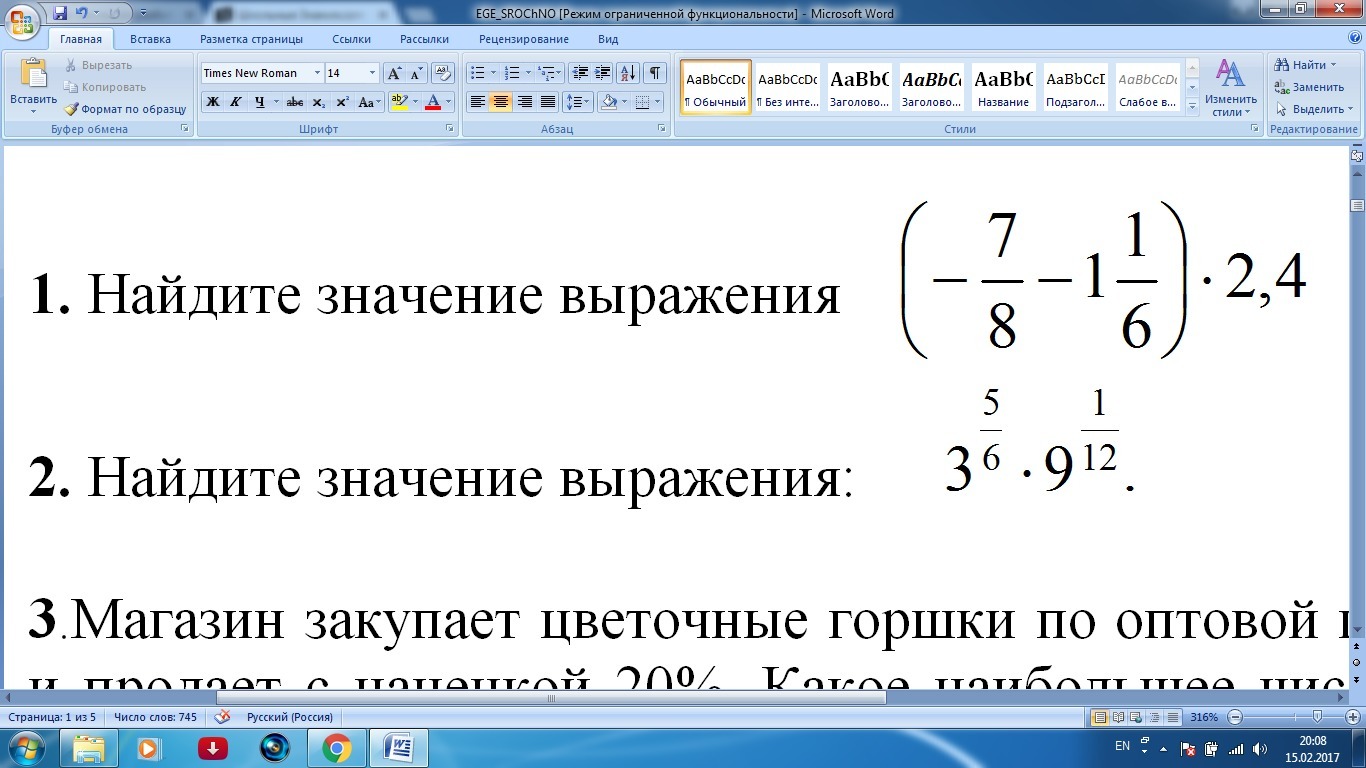Open the multilevel list dropdown
Viewport: 1366px width, 768px height.
[549, 73]
